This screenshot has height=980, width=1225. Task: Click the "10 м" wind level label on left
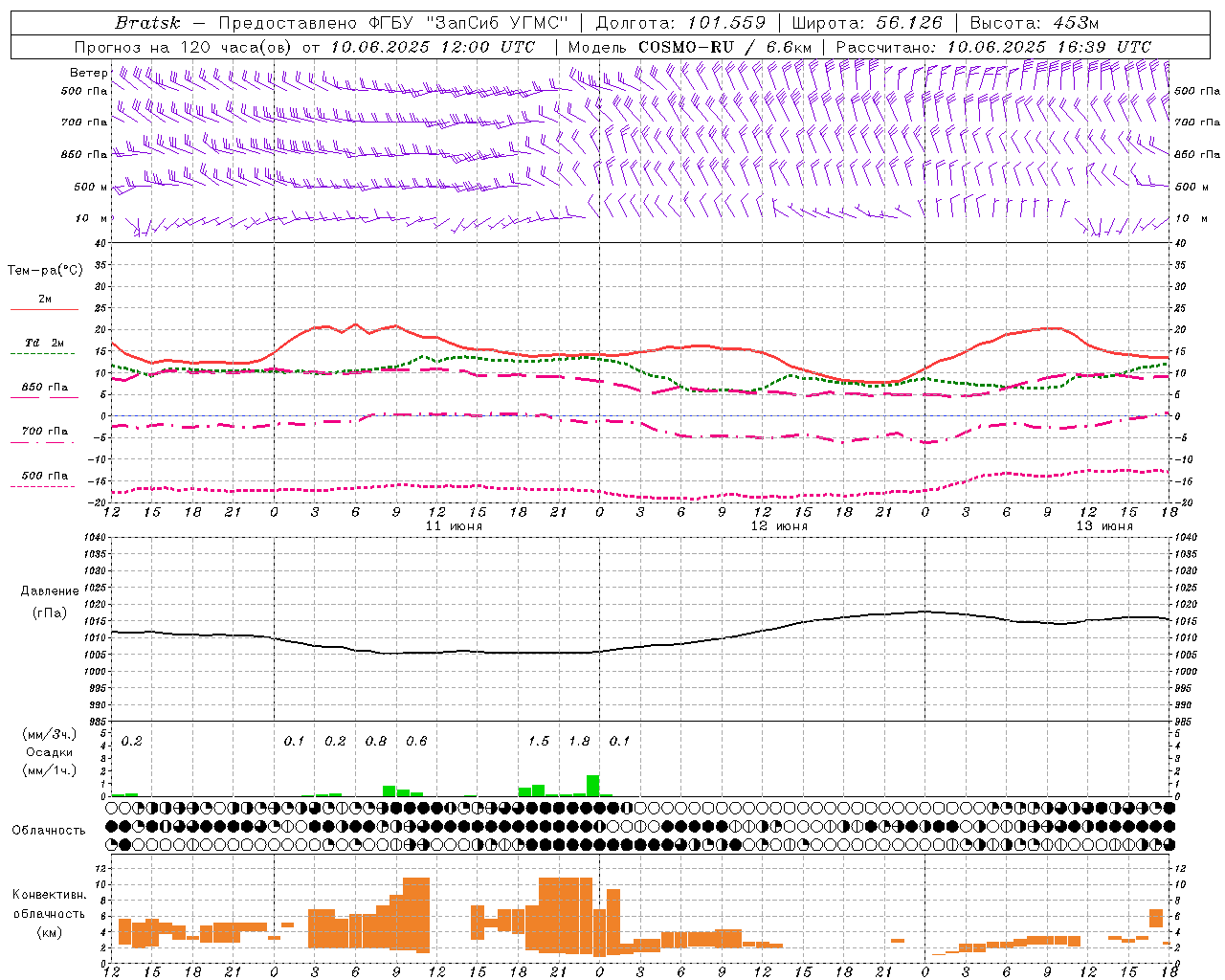[x=92, y=219]
